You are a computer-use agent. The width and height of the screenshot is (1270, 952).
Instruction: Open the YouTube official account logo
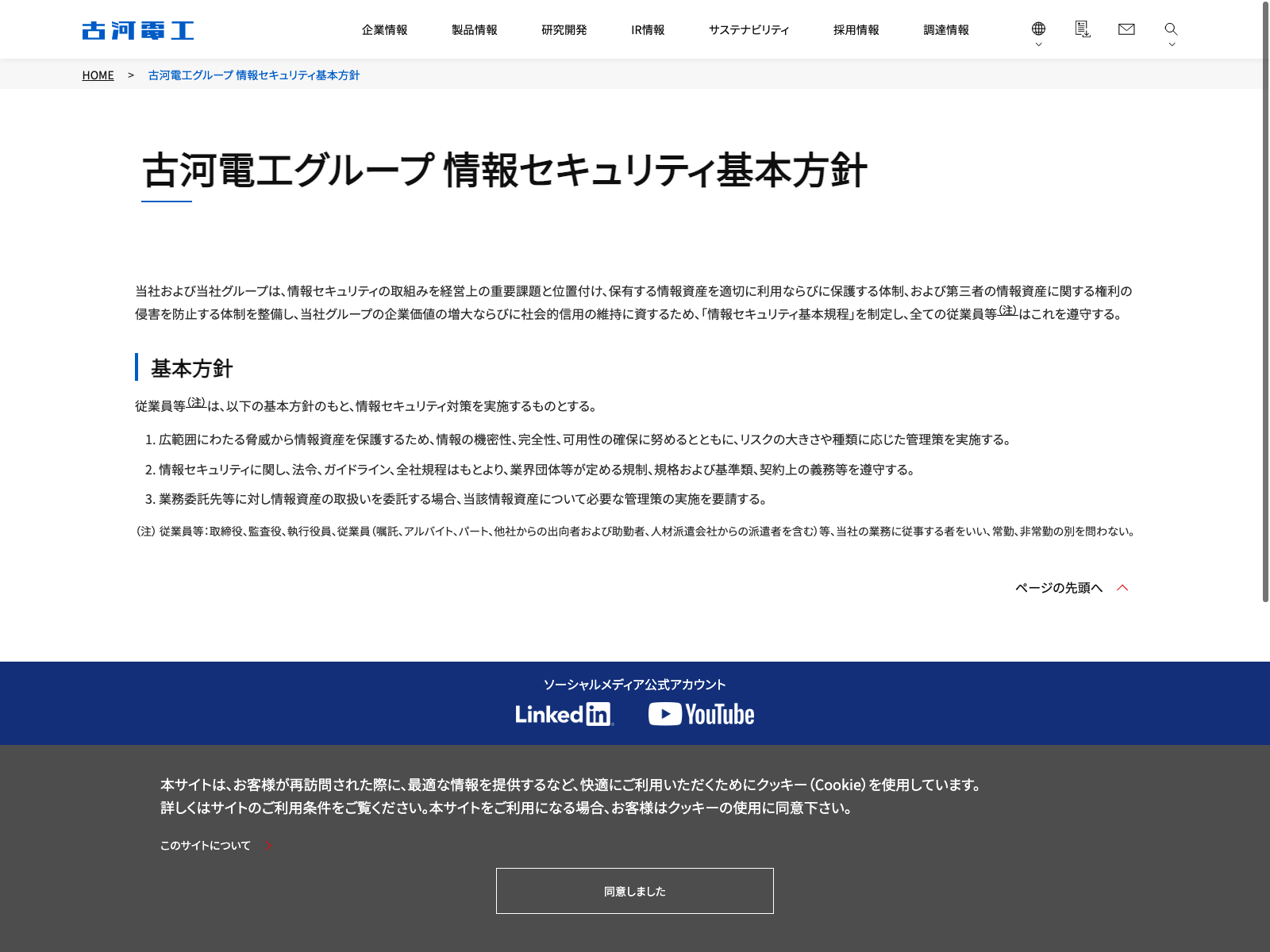[x=701, y=714]
